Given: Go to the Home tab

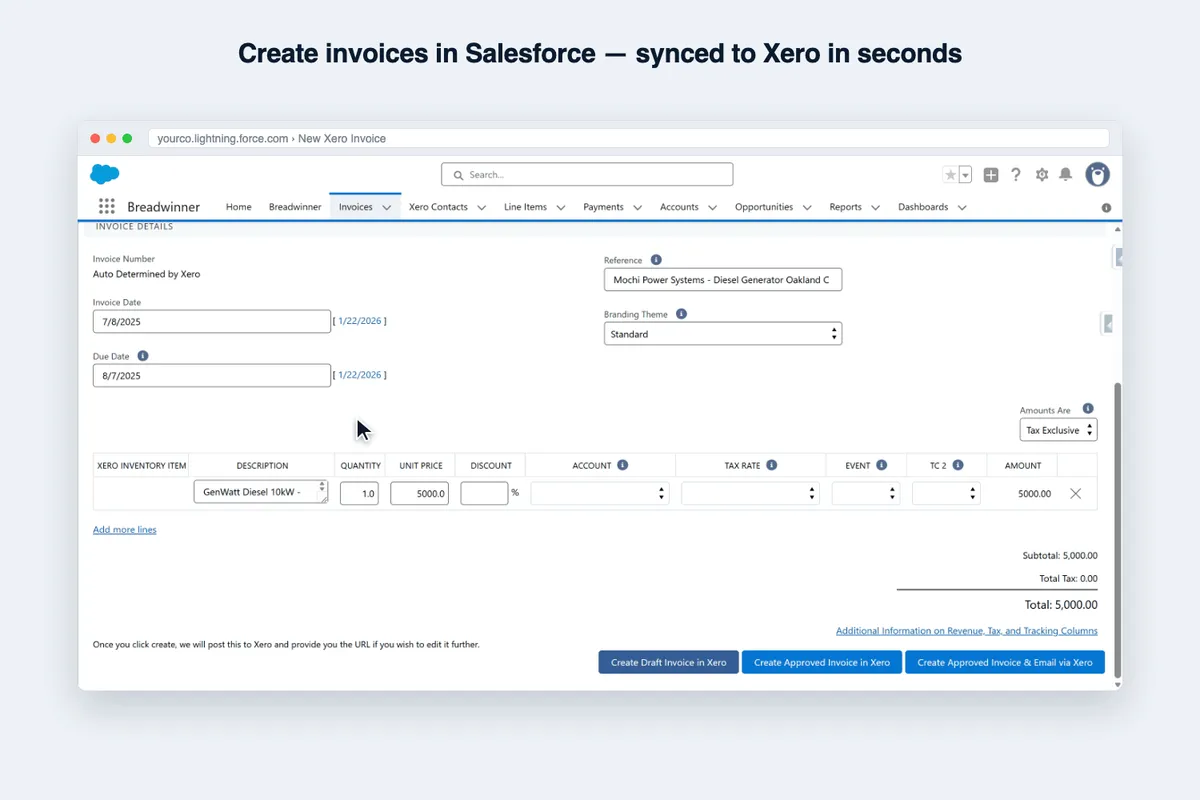Looking at the screenshot, I should click(239, 207).
